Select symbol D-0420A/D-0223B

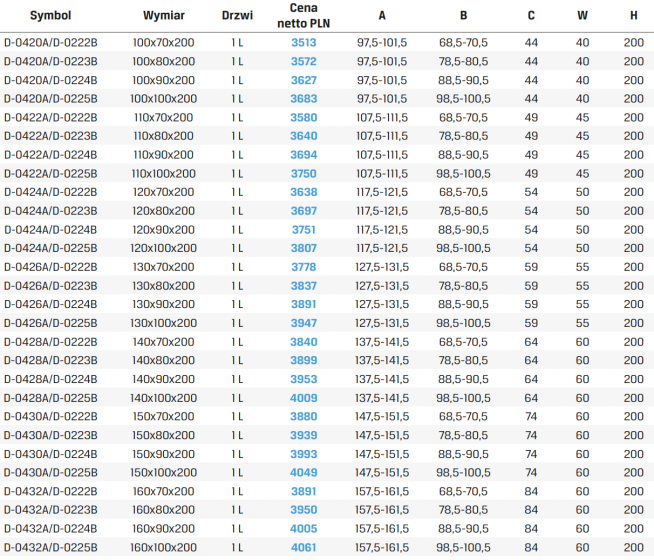coord(50,61)
